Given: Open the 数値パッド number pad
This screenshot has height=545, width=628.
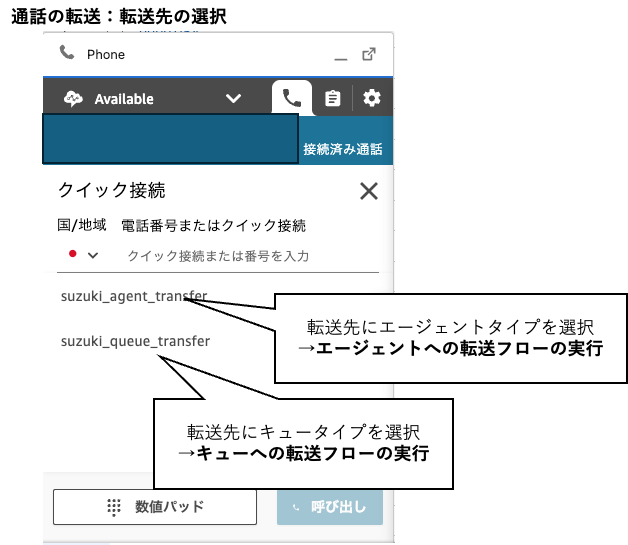Looking at the screenshot, I should coord(155,507).
